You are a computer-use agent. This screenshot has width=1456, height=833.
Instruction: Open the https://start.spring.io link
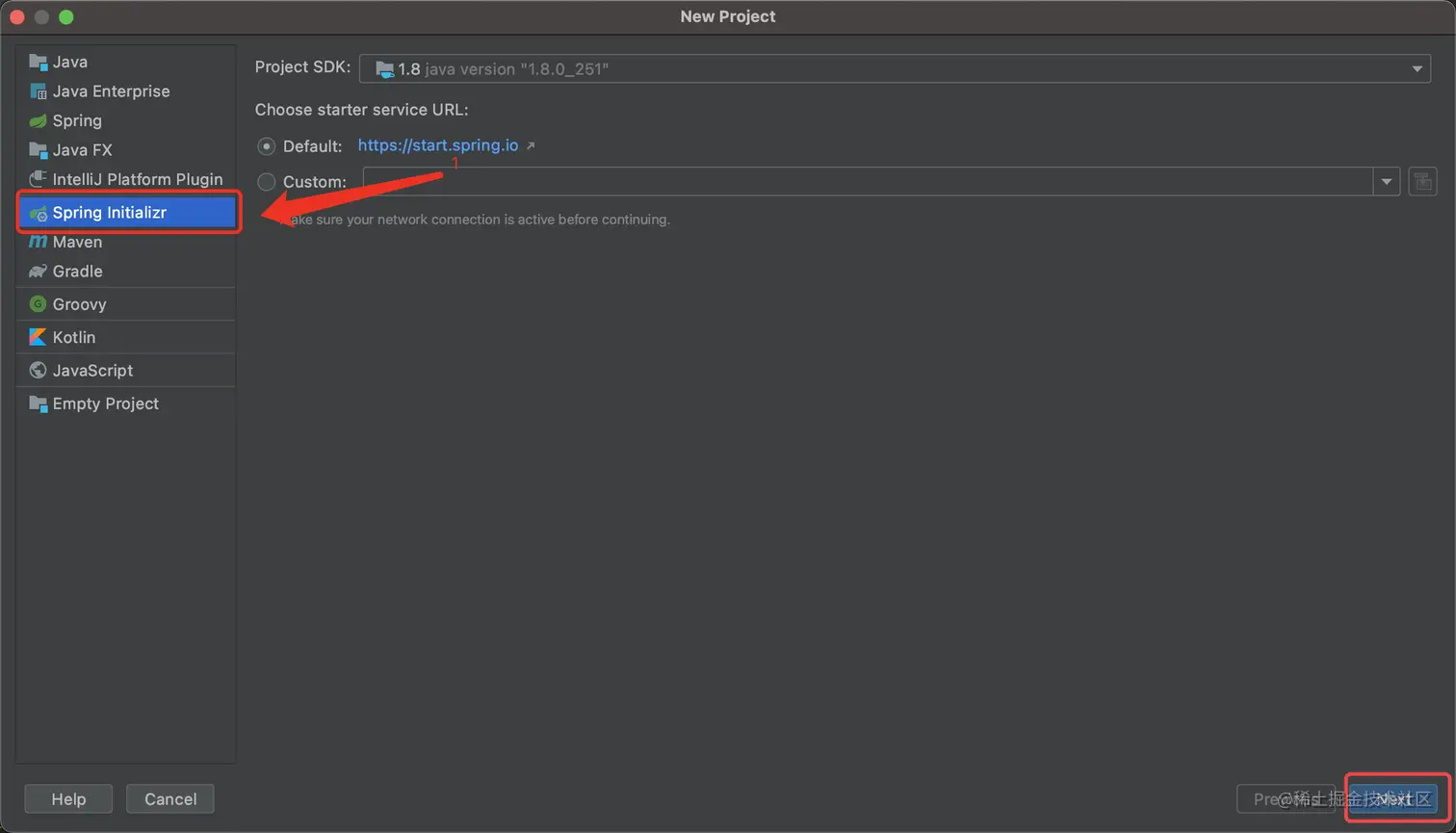[438, 145]
